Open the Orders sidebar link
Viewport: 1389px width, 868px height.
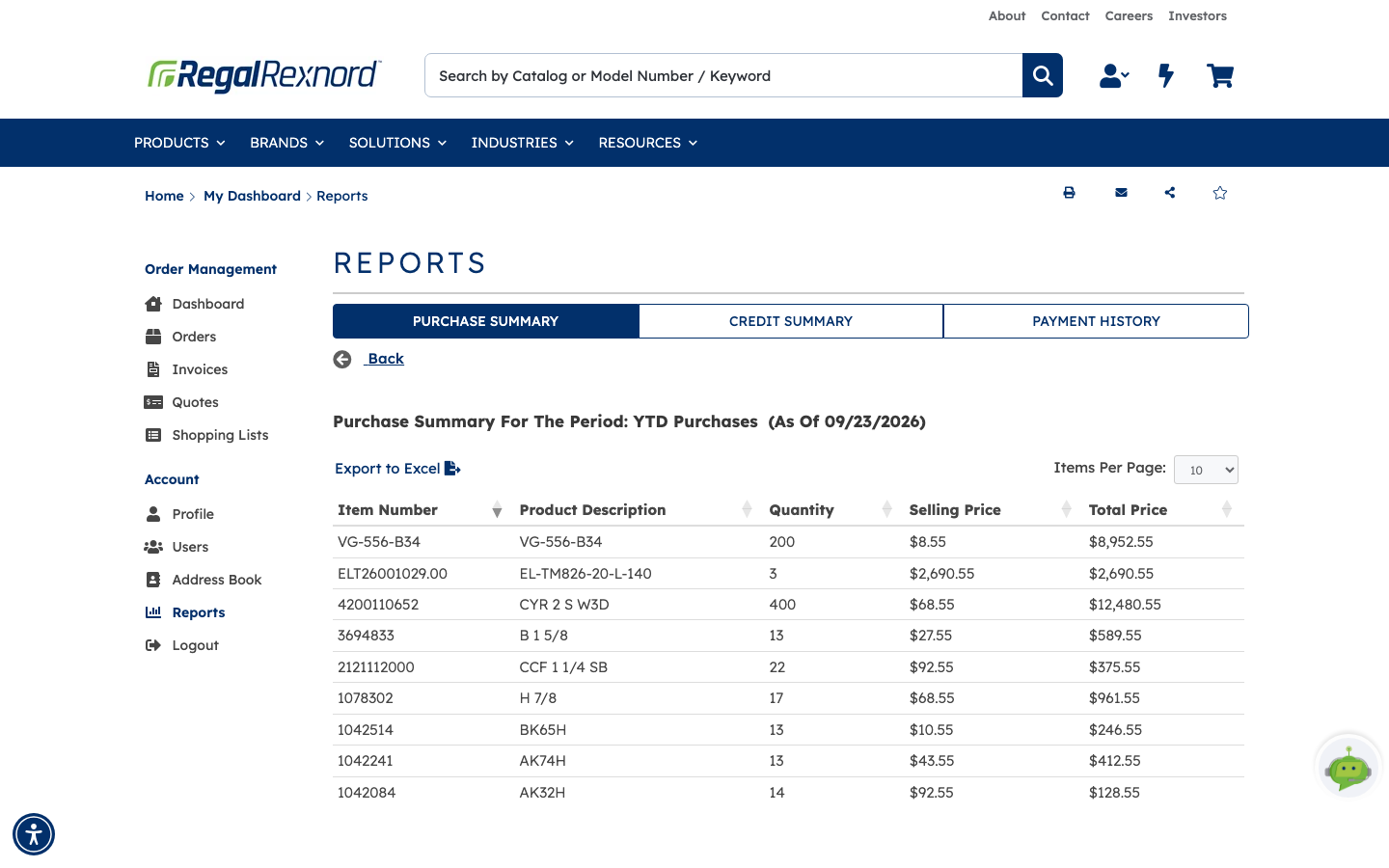pyautogui.click(x=194, y=337)
